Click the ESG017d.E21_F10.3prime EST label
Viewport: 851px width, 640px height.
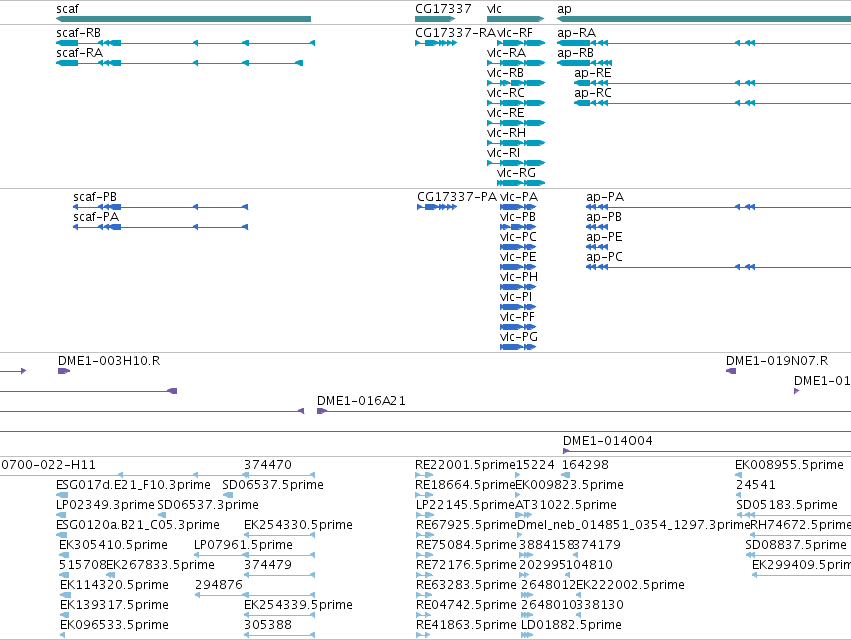[134, 485]
